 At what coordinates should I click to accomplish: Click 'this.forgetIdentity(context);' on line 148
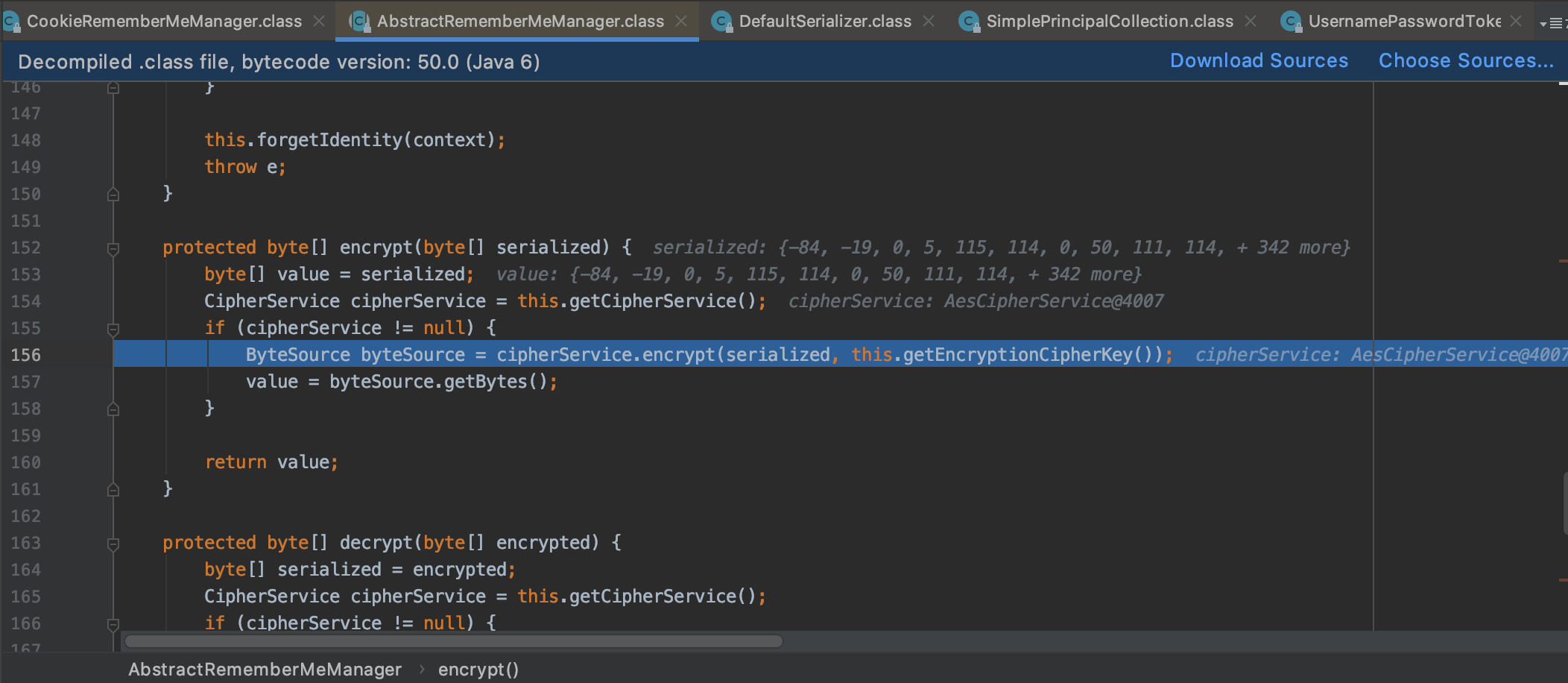coord(355,140)
